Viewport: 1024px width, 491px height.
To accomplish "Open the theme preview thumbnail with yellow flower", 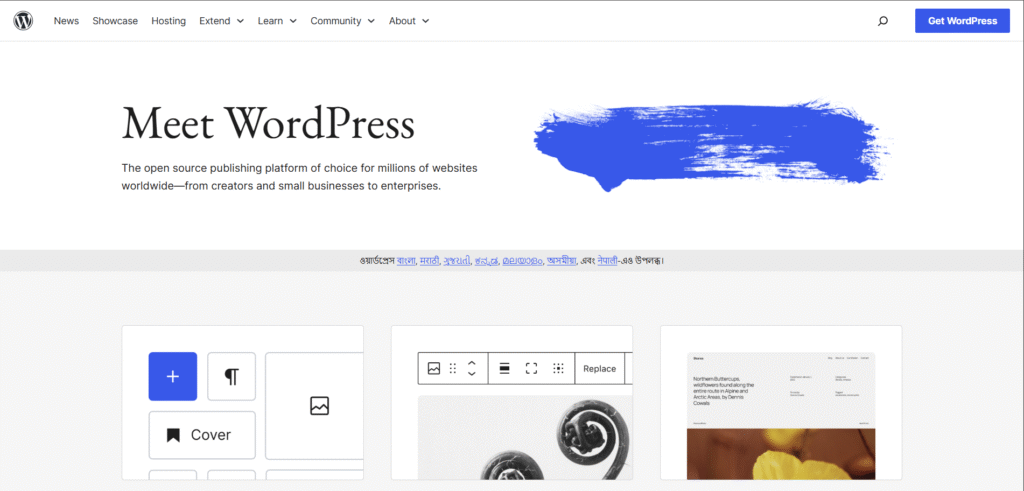I will point(781,415).
